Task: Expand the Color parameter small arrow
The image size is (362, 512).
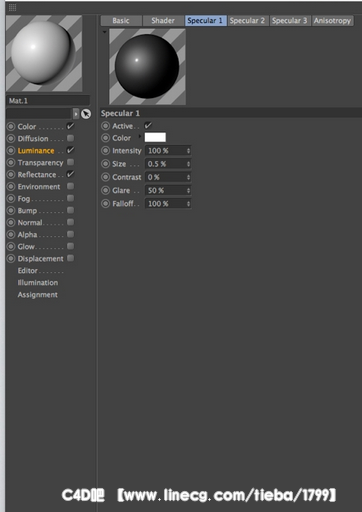Action: pos(140,136)
